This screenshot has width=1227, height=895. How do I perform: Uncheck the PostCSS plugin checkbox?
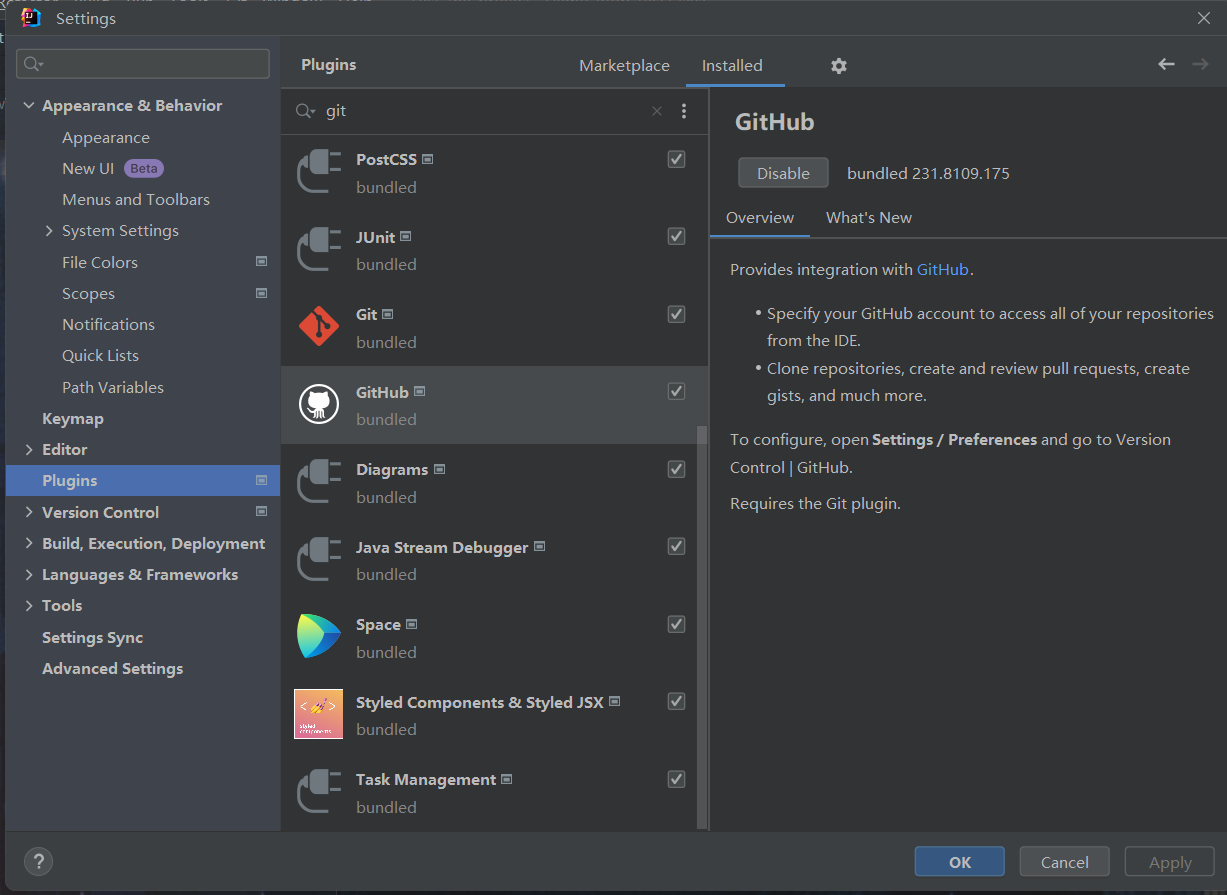coord(677,159)
